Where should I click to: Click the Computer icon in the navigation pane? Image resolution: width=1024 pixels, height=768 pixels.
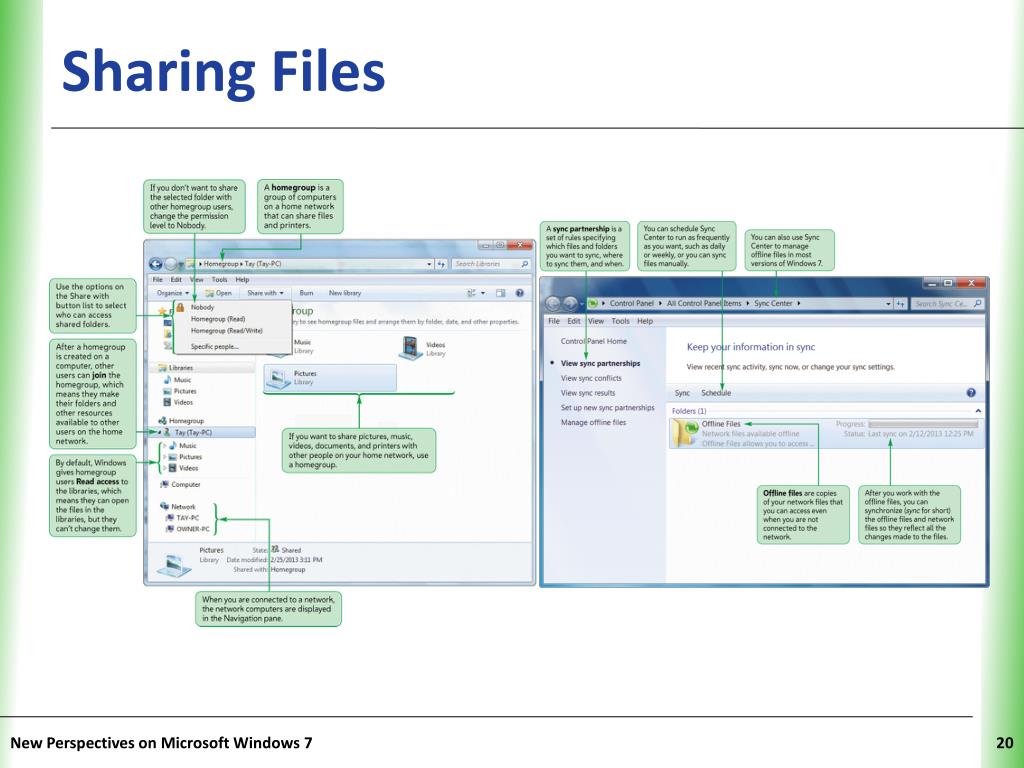click(x=165, y=485)
